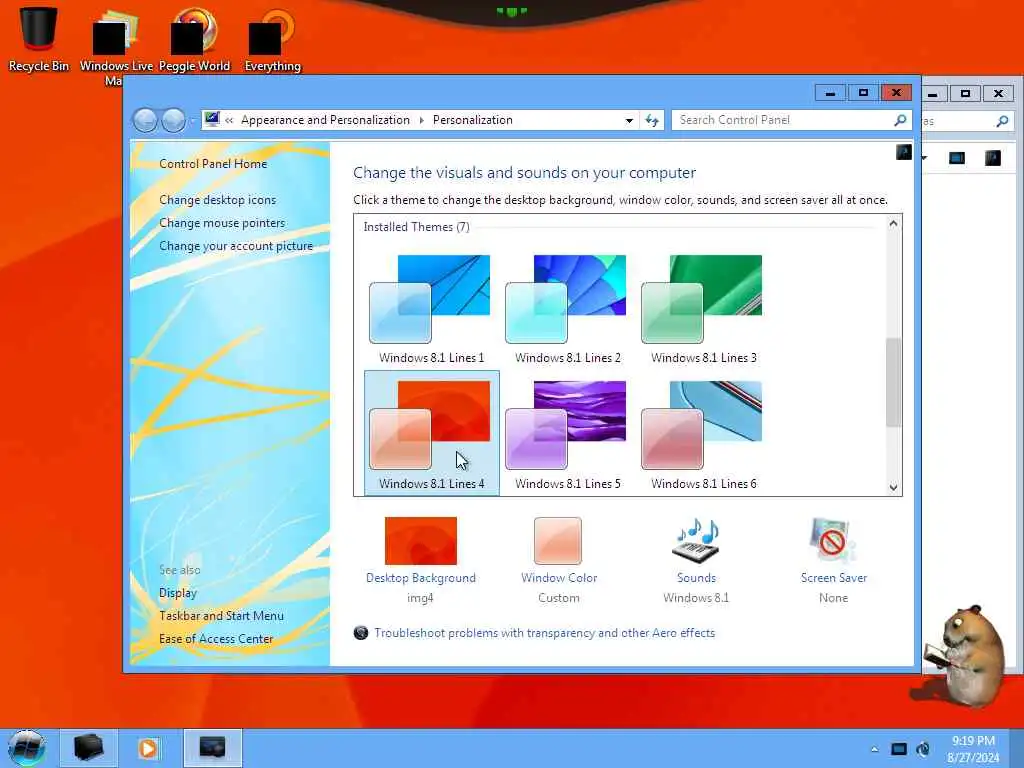Click the themes list scroll down arrow
1024x768 pixels.
pyautogui.click(x=893, y=487)
